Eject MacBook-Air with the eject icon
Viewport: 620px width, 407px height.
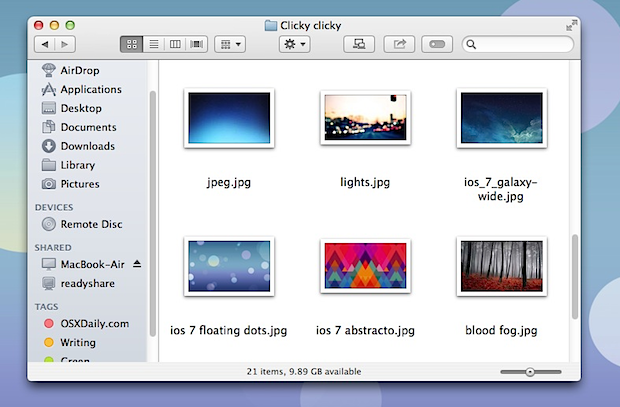click(137, 264)
